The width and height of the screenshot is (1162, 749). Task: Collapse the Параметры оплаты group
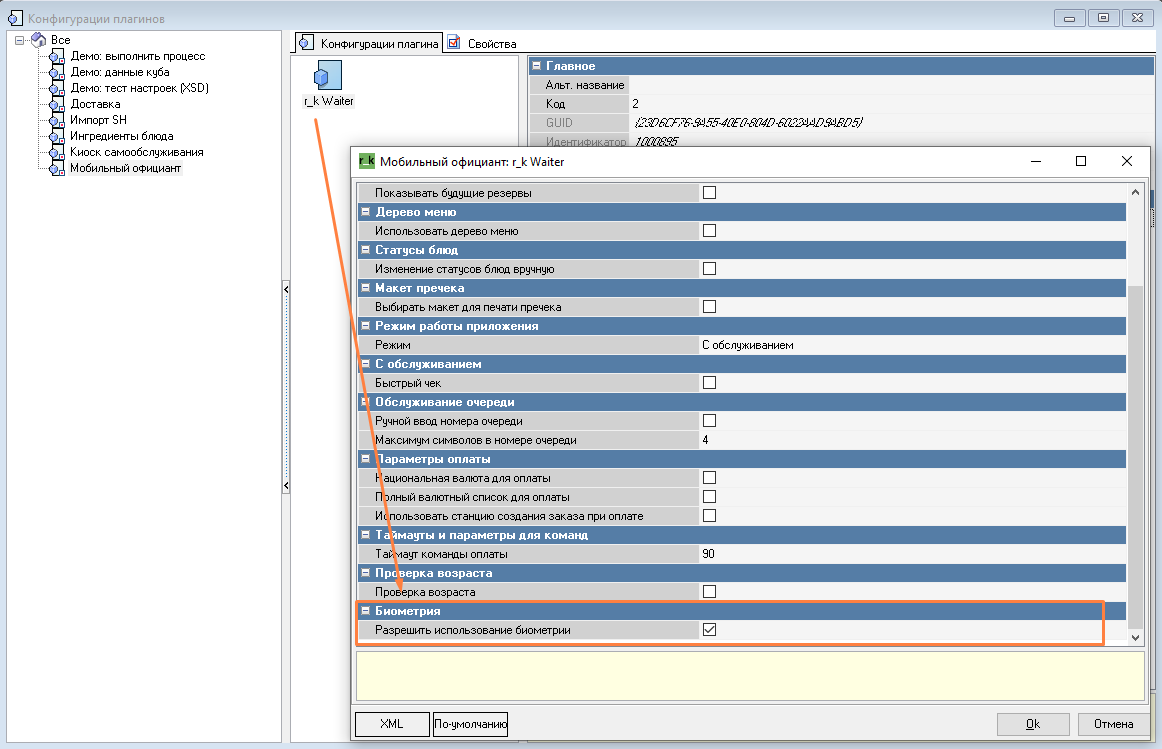click(366, 459)
